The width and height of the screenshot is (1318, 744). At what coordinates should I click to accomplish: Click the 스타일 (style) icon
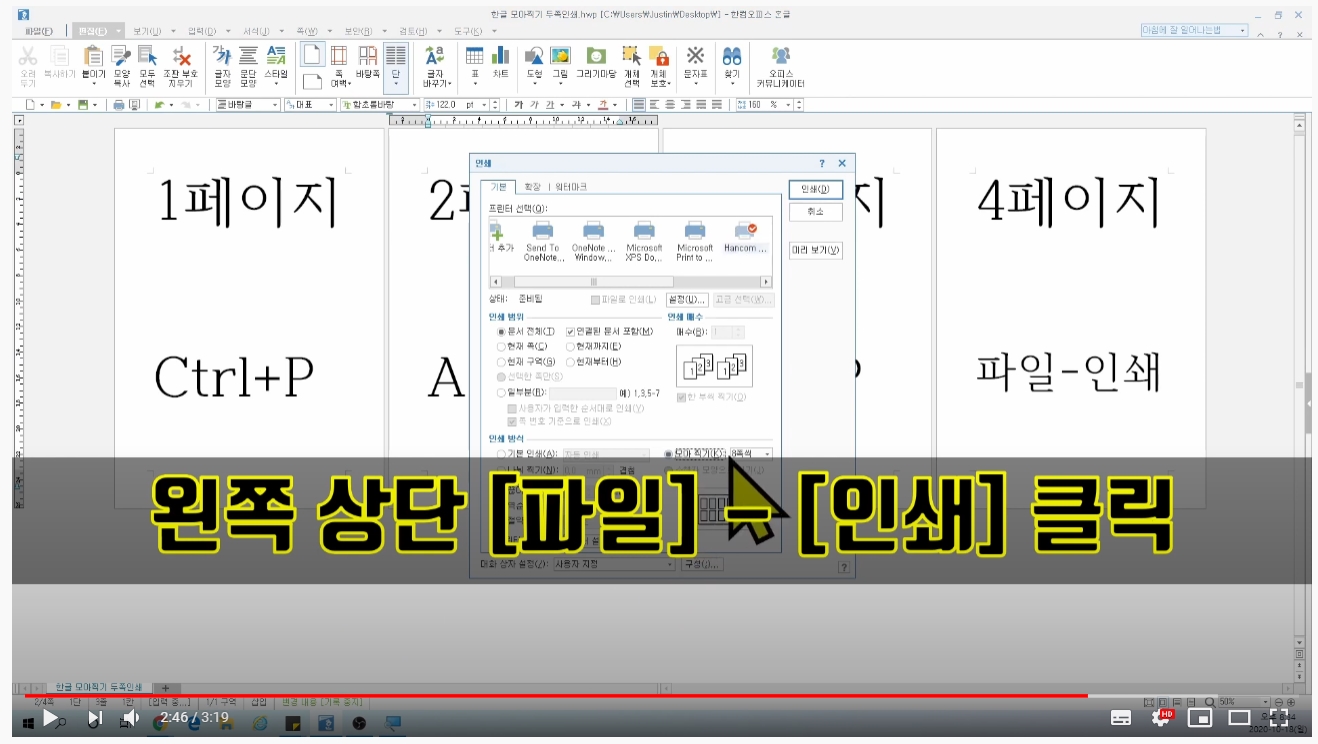tap(276, 57)
